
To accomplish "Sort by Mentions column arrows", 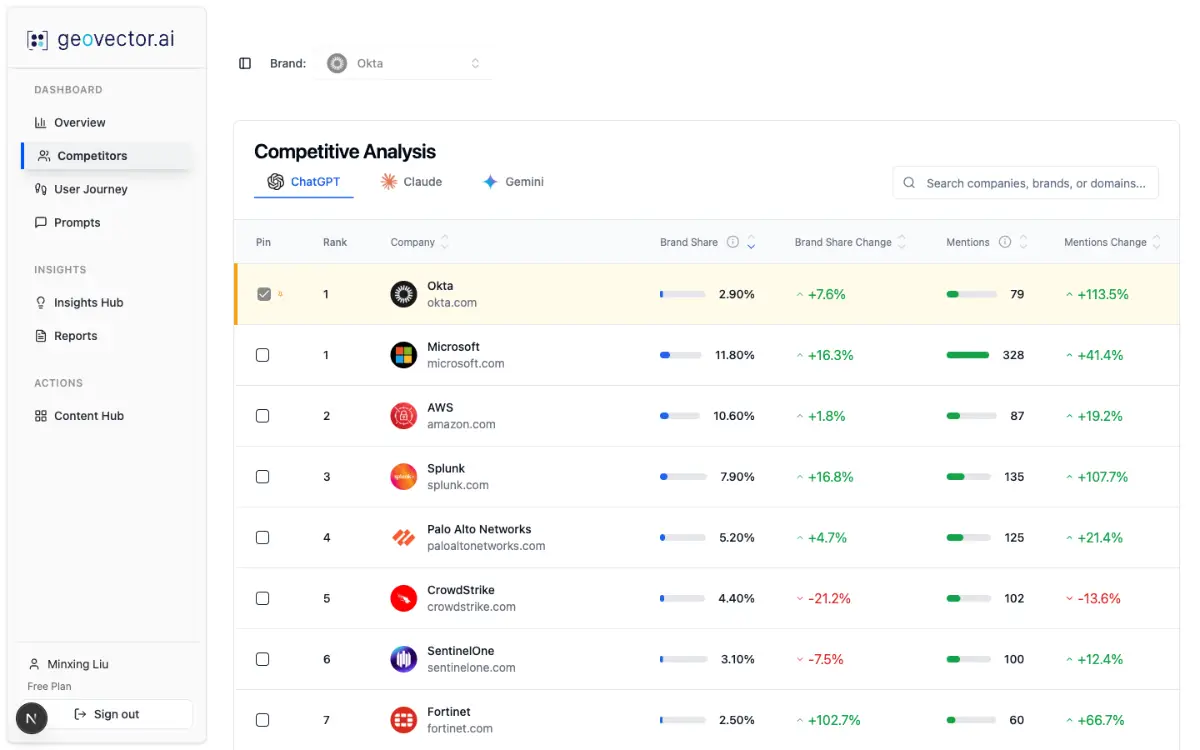I will (1023, 242).
